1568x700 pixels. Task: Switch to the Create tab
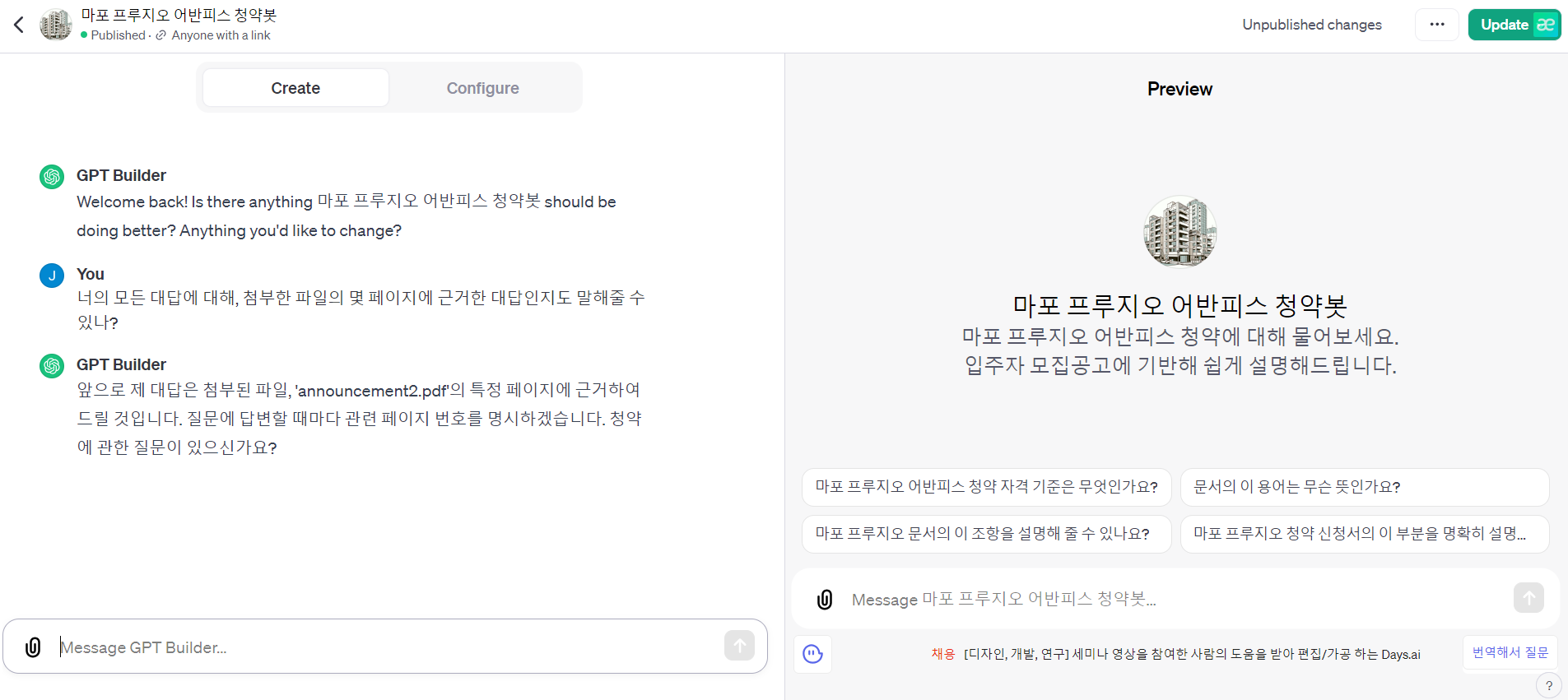[295, 88]
